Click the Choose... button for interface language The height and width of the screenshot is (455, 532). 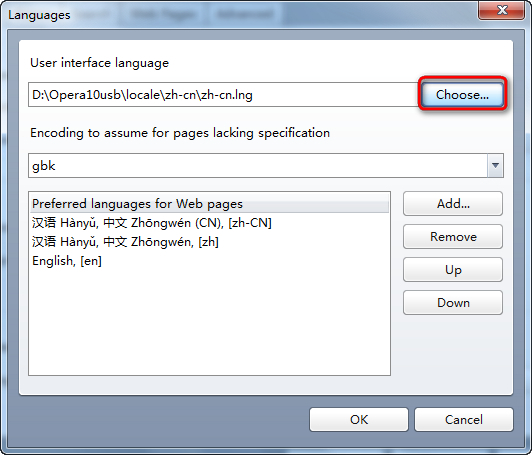[462, 94]
